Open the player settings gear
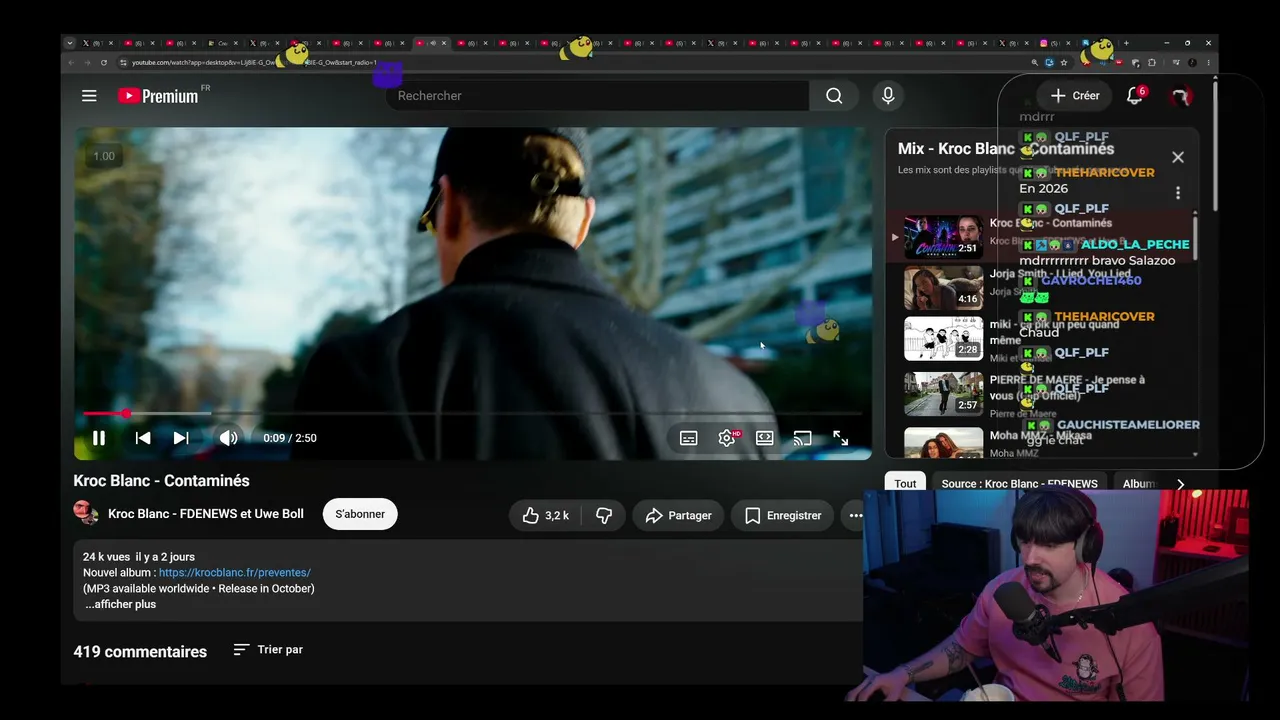Image resolution: width=1280 pixels, height=720 pixels. [727, 438]
